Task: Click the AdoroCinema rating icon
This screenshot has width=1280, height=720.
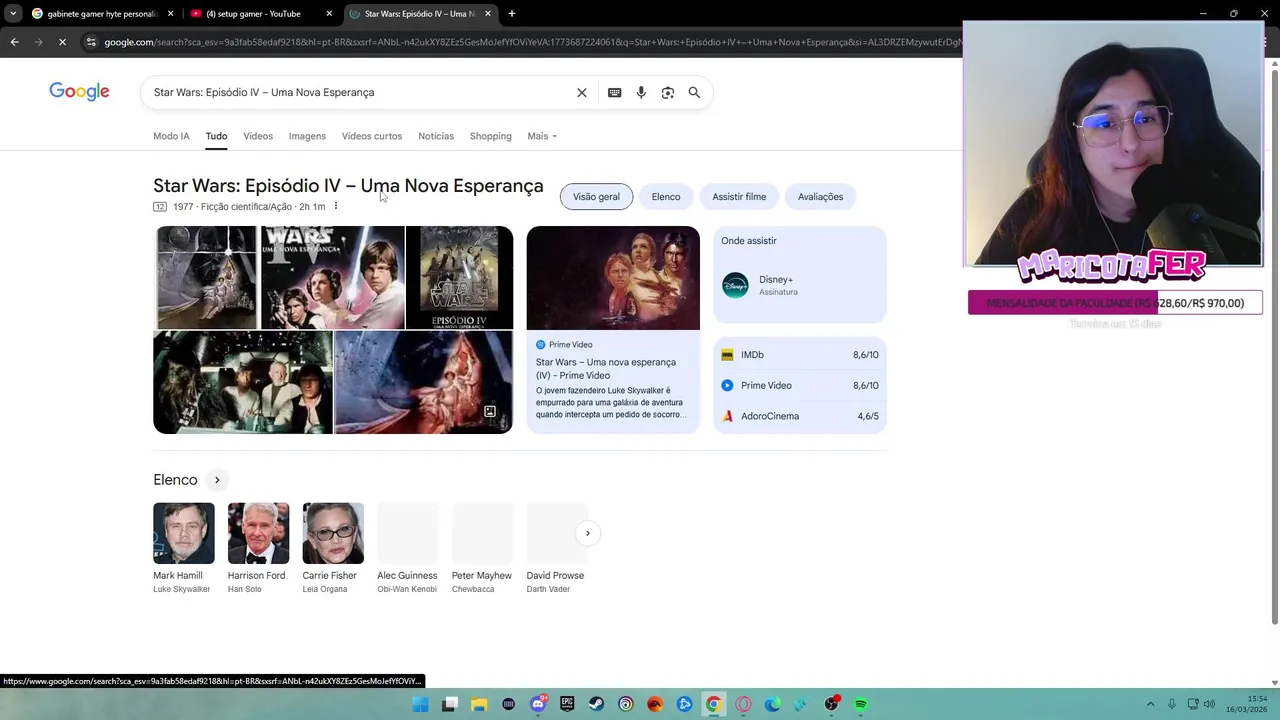Action: point(727,416)
